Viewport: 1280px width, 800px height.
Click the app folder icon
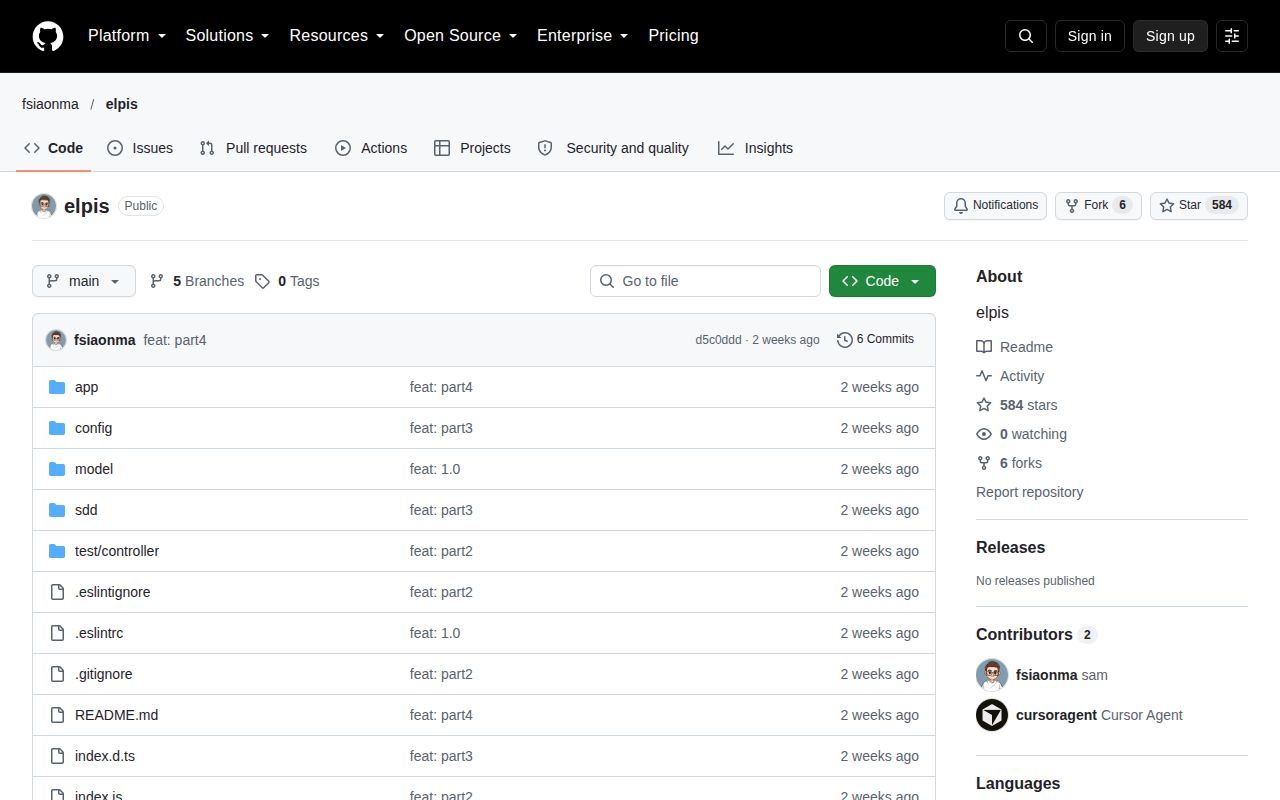(57, 387)
